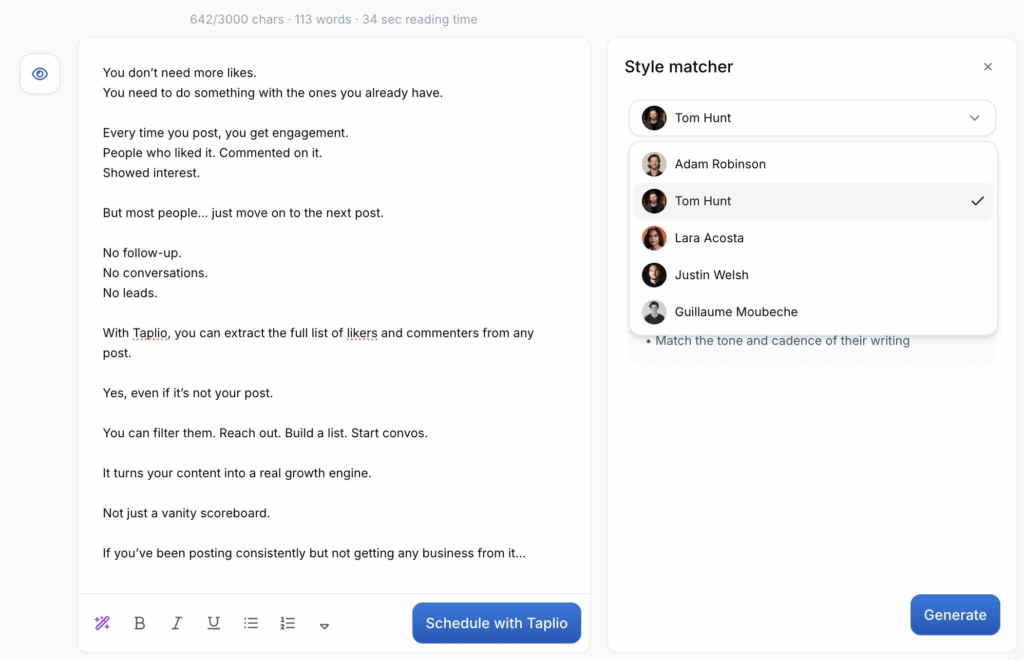The width and height of the screenshot is (1024, 660).
Task: Choose Lara Acosta's writing style
Action: coord(813,238)
